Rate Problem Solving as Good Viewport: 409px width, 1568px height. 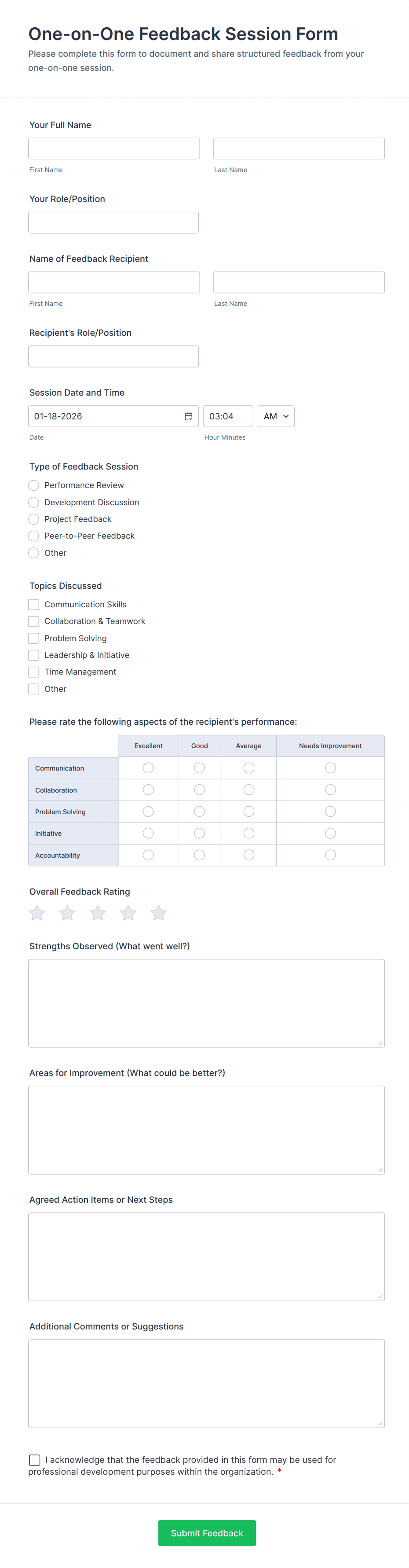point(200,812)
